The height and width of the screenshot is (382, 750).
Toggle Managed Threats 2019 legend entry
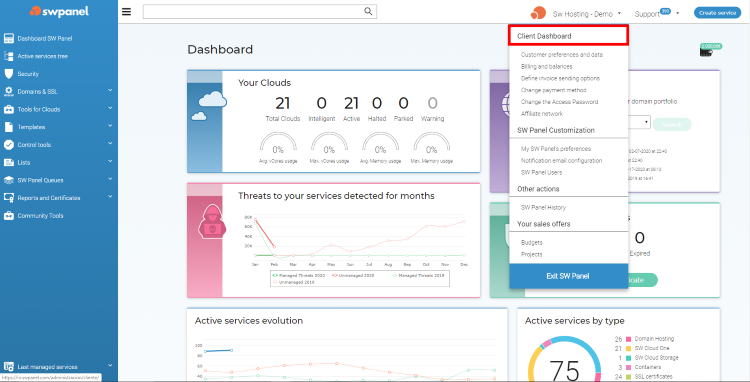pyautogui.click(x=419, y=275)
